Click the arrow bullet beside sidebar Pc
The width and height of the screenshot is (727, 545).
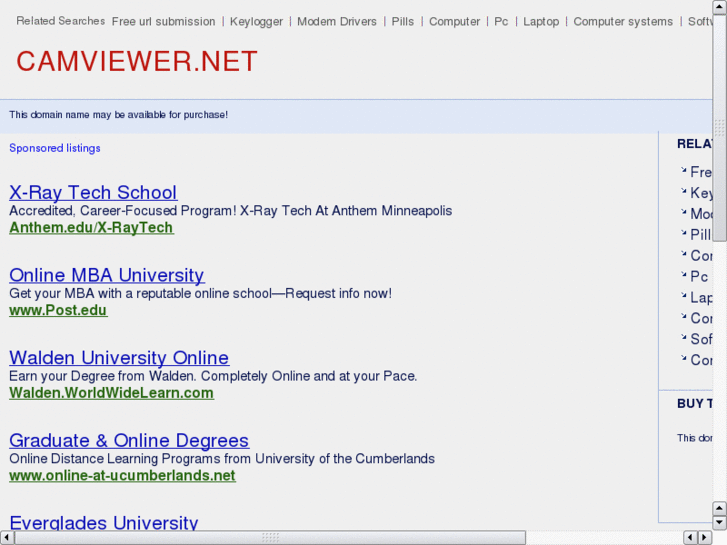[x=684, y=274]
